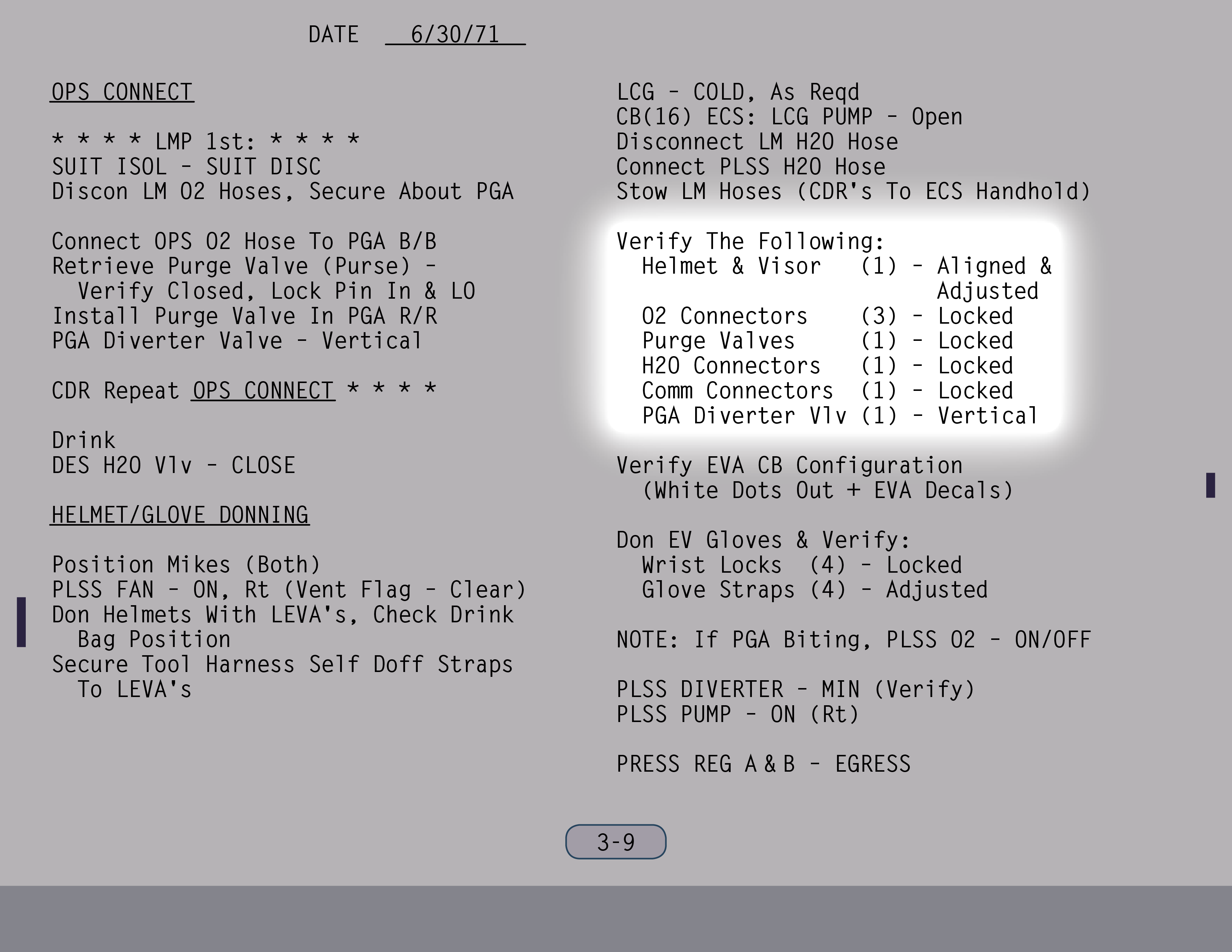Screen dimensions: 1232x952
Task: Click the date field showing 6/30/71
Action: (x=455, y=34)
